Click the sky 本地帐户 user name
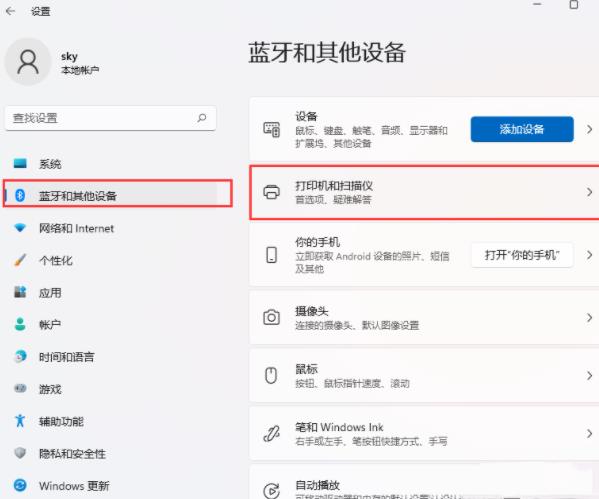 (80, 63)
